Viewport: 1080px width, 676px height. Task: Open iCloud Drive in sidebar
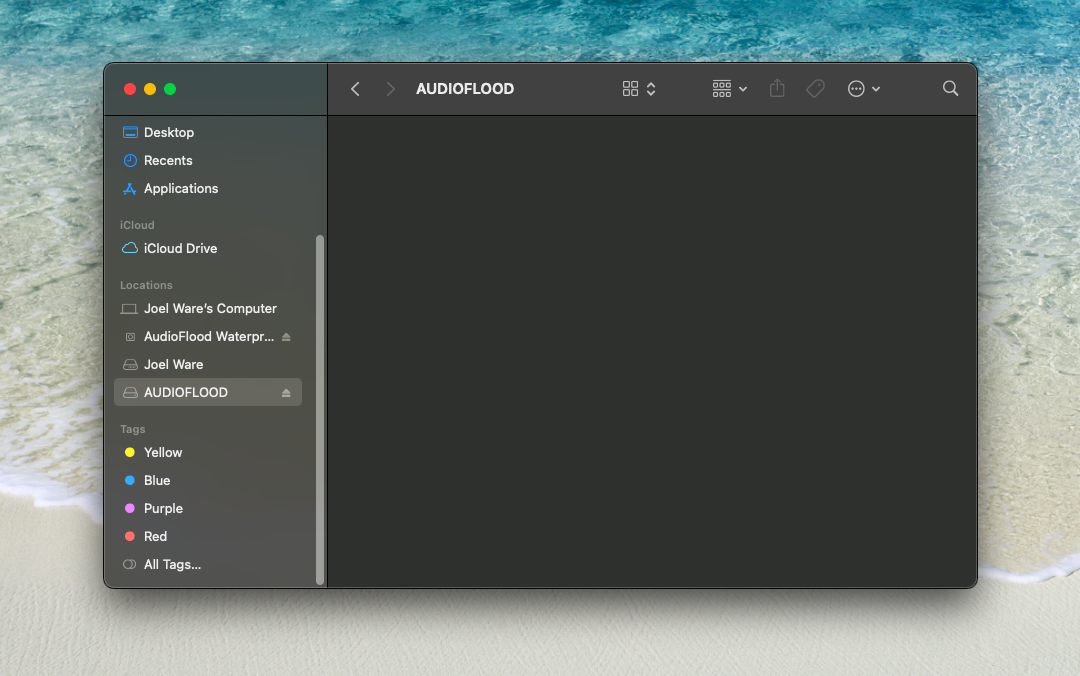point(207,248)
